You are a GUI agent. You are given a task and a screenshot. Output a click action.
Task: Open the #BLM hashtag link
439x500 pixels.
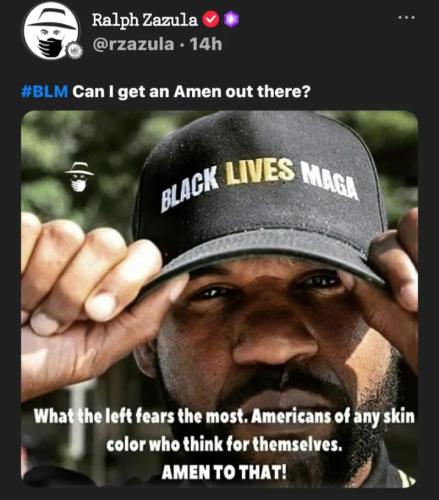point(44,92)
